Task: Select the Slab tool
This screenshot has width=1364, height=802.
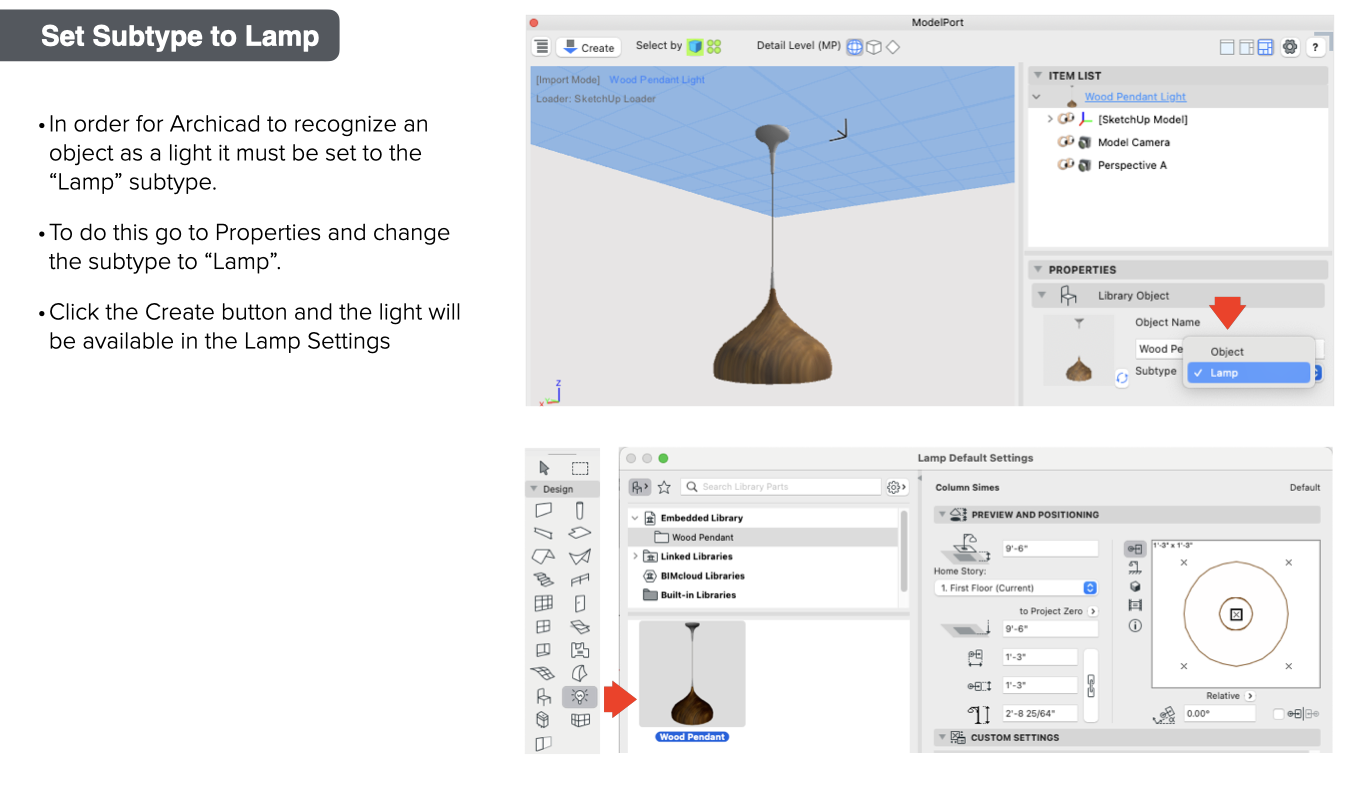Action: point(580,533)
